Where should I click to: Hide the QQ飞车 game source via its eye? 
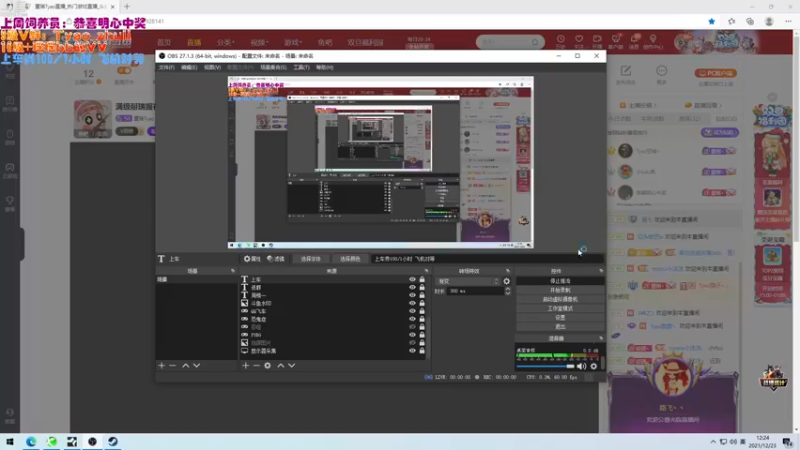[x=412, y=311]
